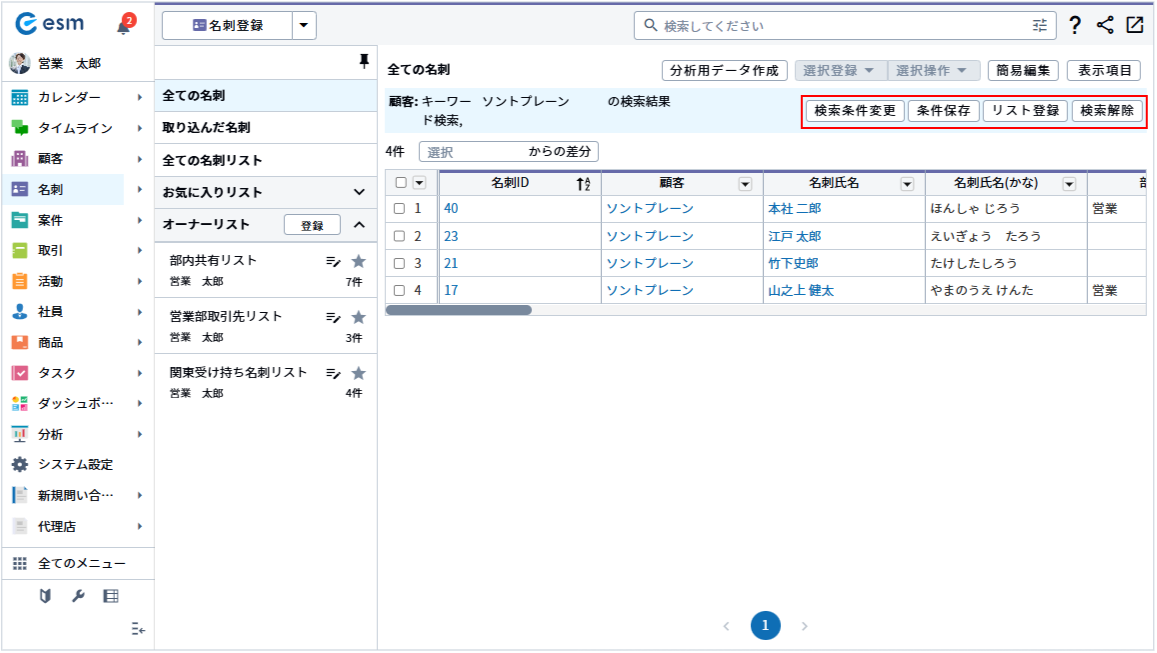This screenshot has height=653, width=1157.
Task: Click the pin icon above list panel
Action: coord(364,62)
